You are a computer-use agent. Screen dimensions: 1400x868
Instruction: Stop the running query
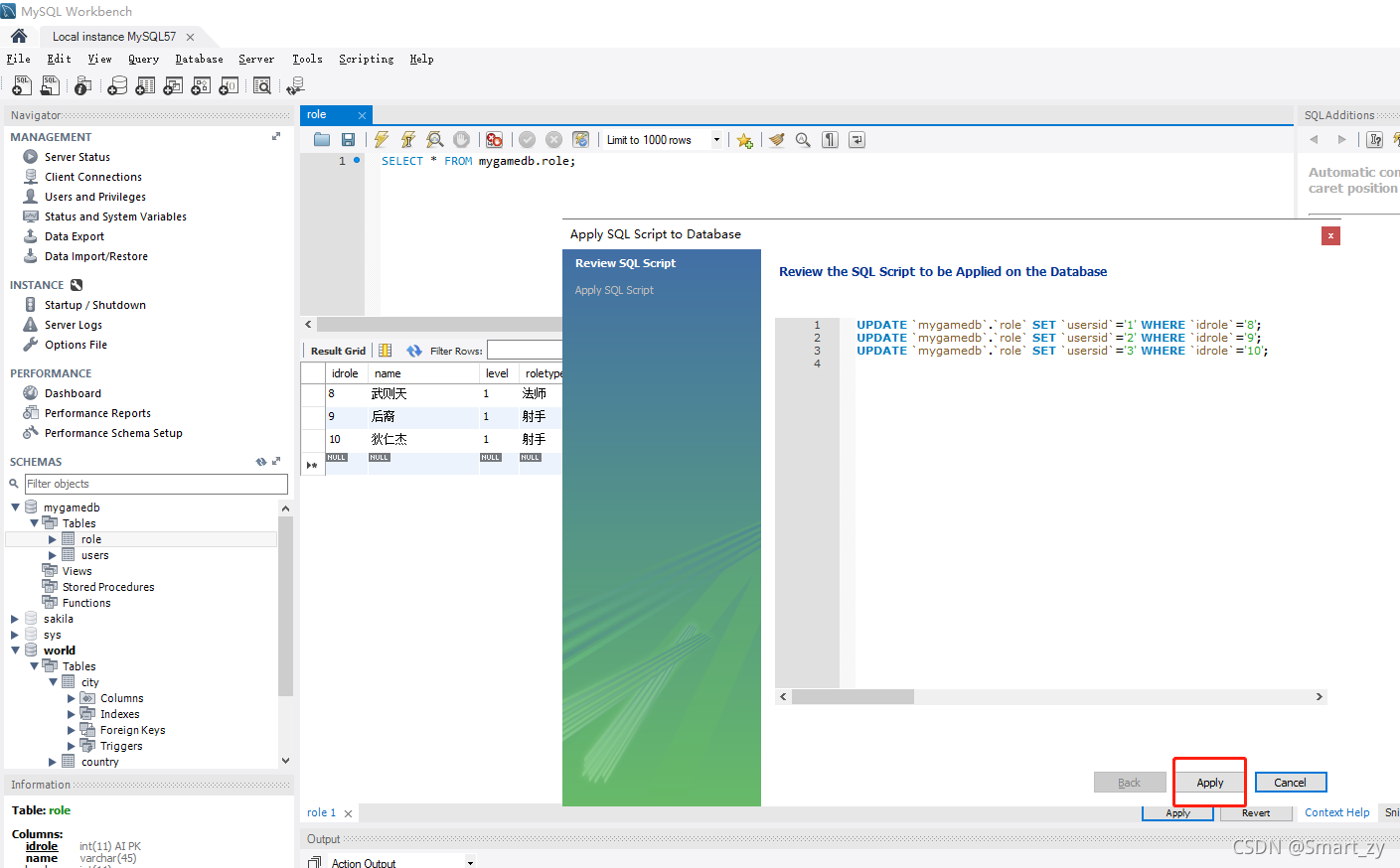[x=461, y=140]
